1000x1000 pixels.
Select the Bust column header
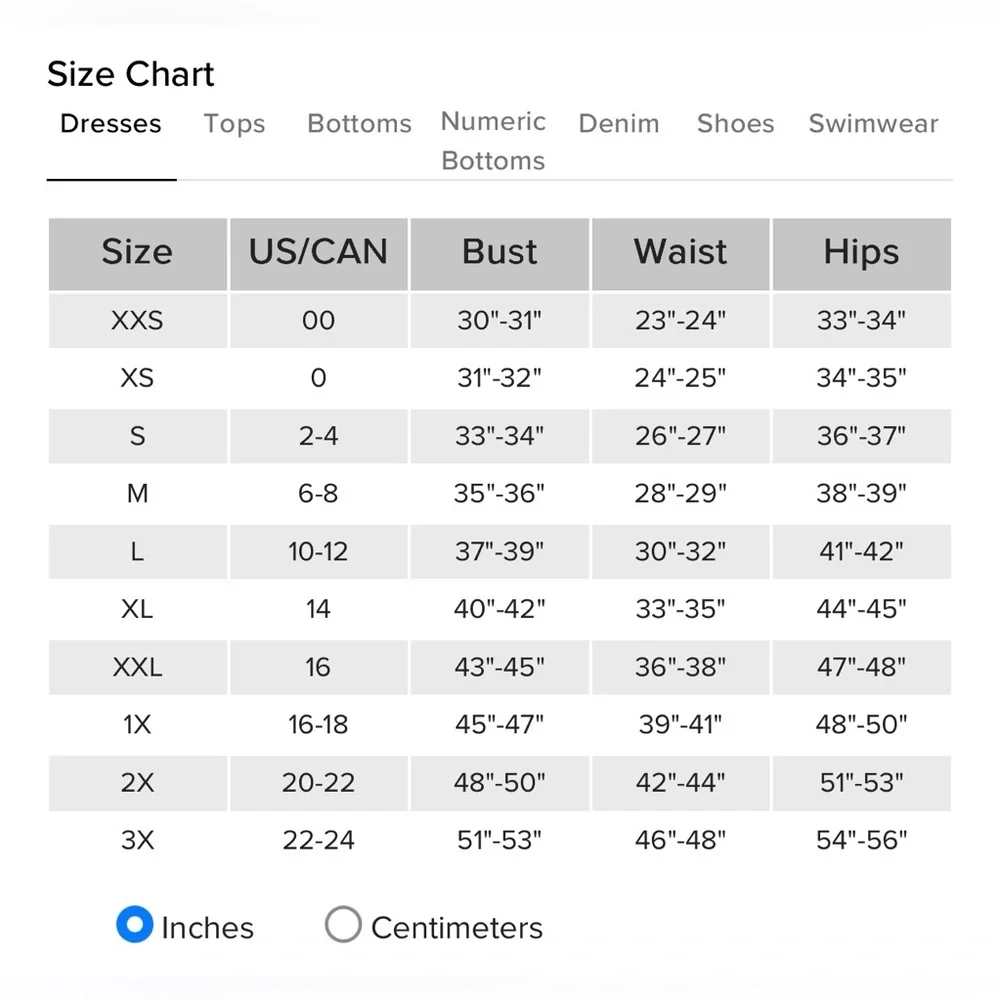pos(500,253)
